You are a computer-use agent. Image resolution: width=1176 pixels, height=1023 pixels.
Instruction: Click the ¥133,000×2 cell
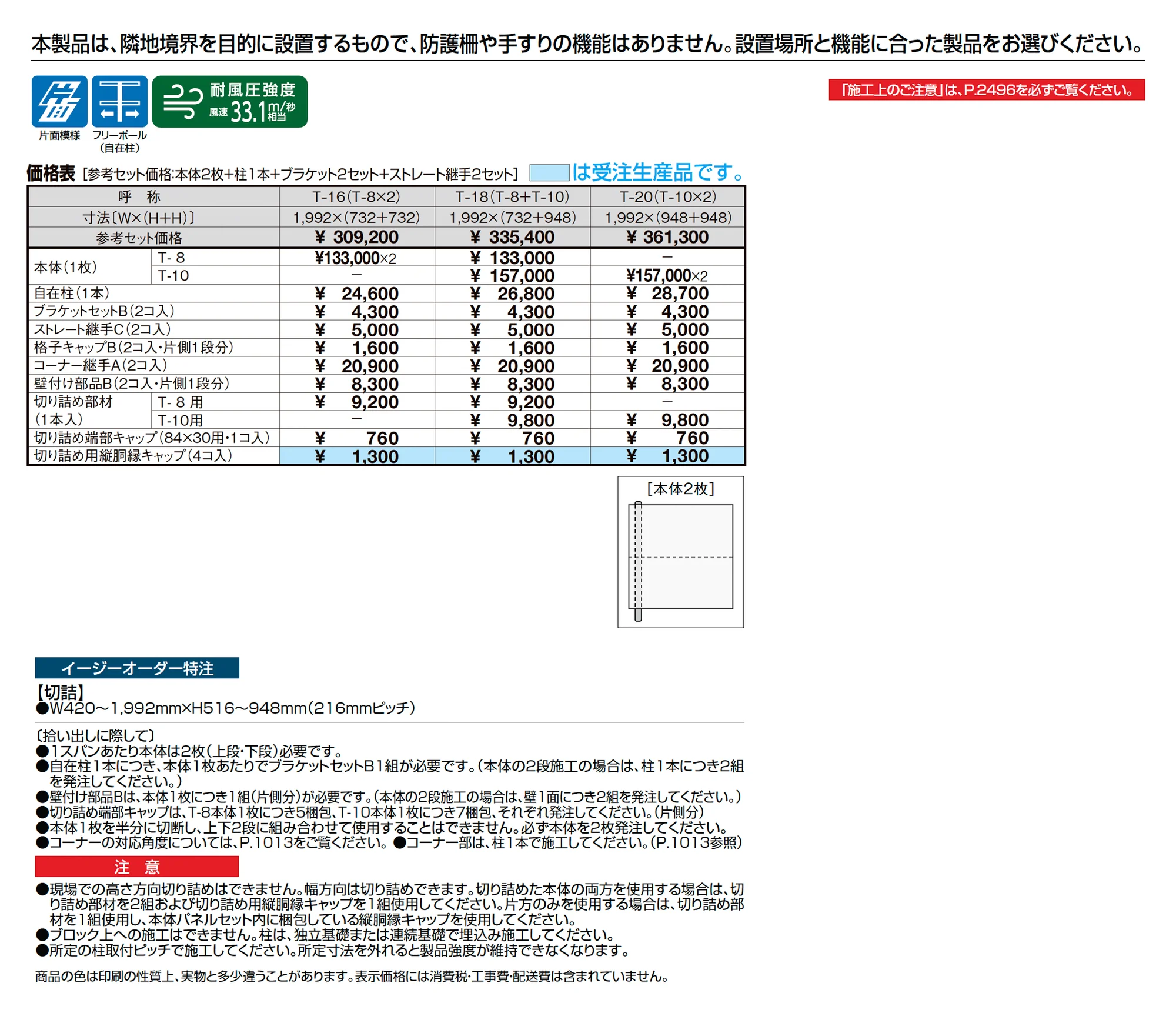click(x=356, y=258)
